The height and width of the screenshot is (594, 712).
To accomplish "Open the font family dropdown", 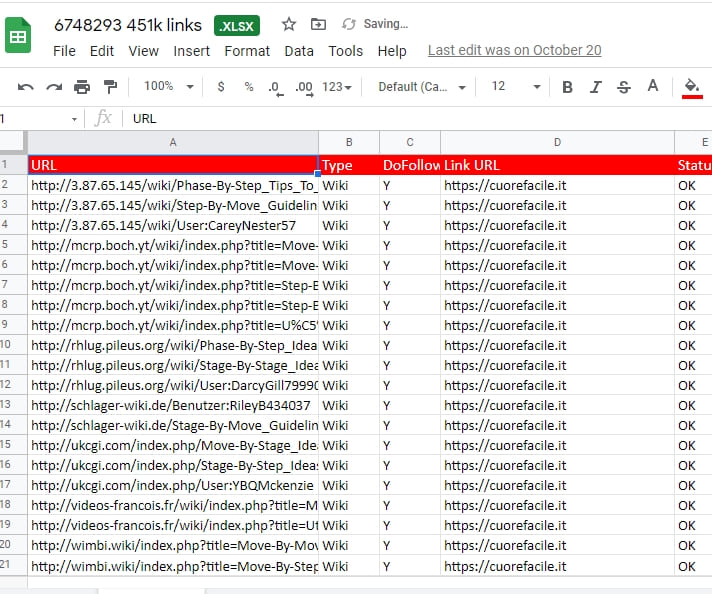I will tap(421, 87).
